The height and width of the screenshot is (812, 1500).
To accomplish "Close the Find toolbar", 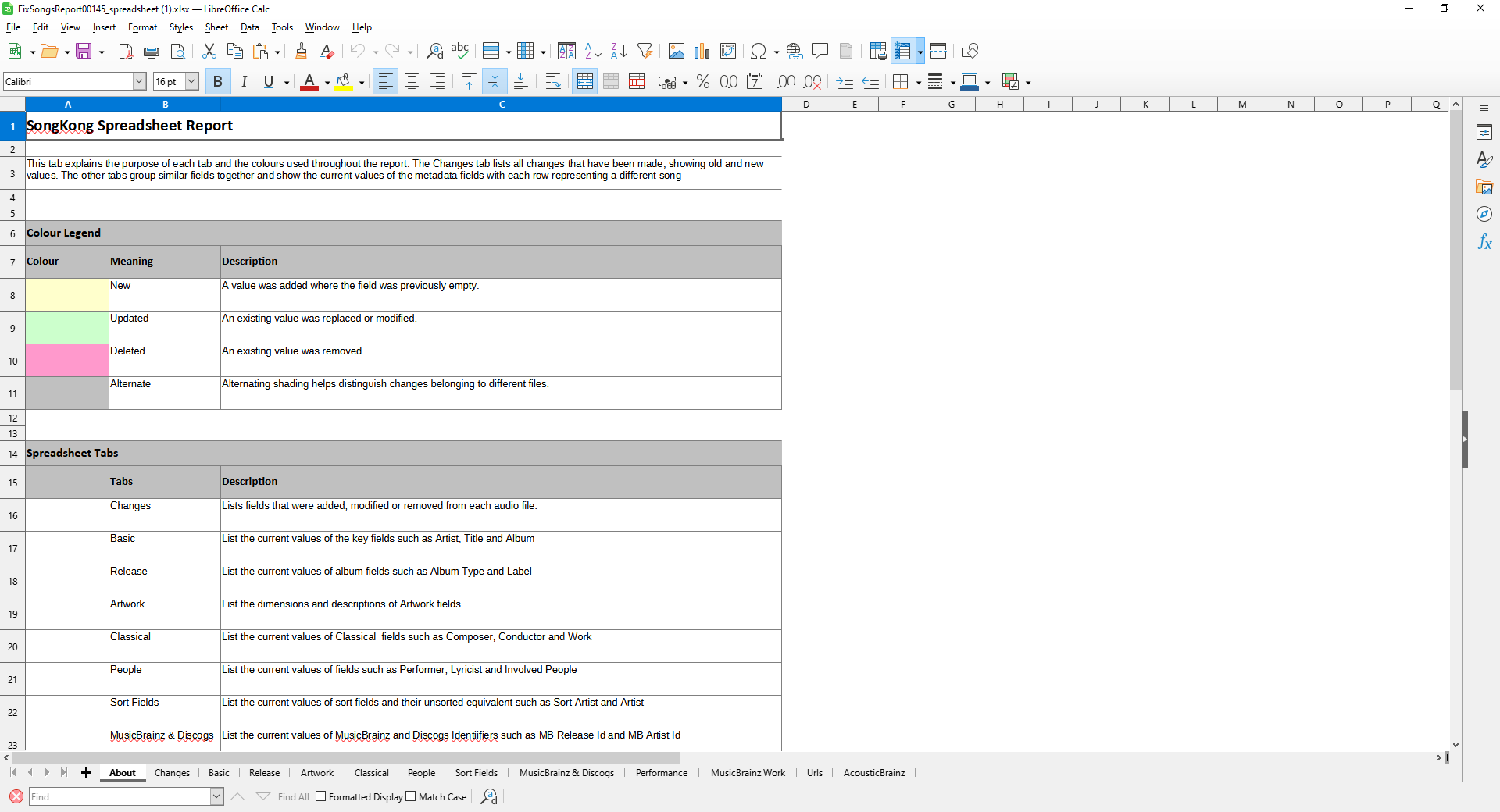I will point(16,796).
